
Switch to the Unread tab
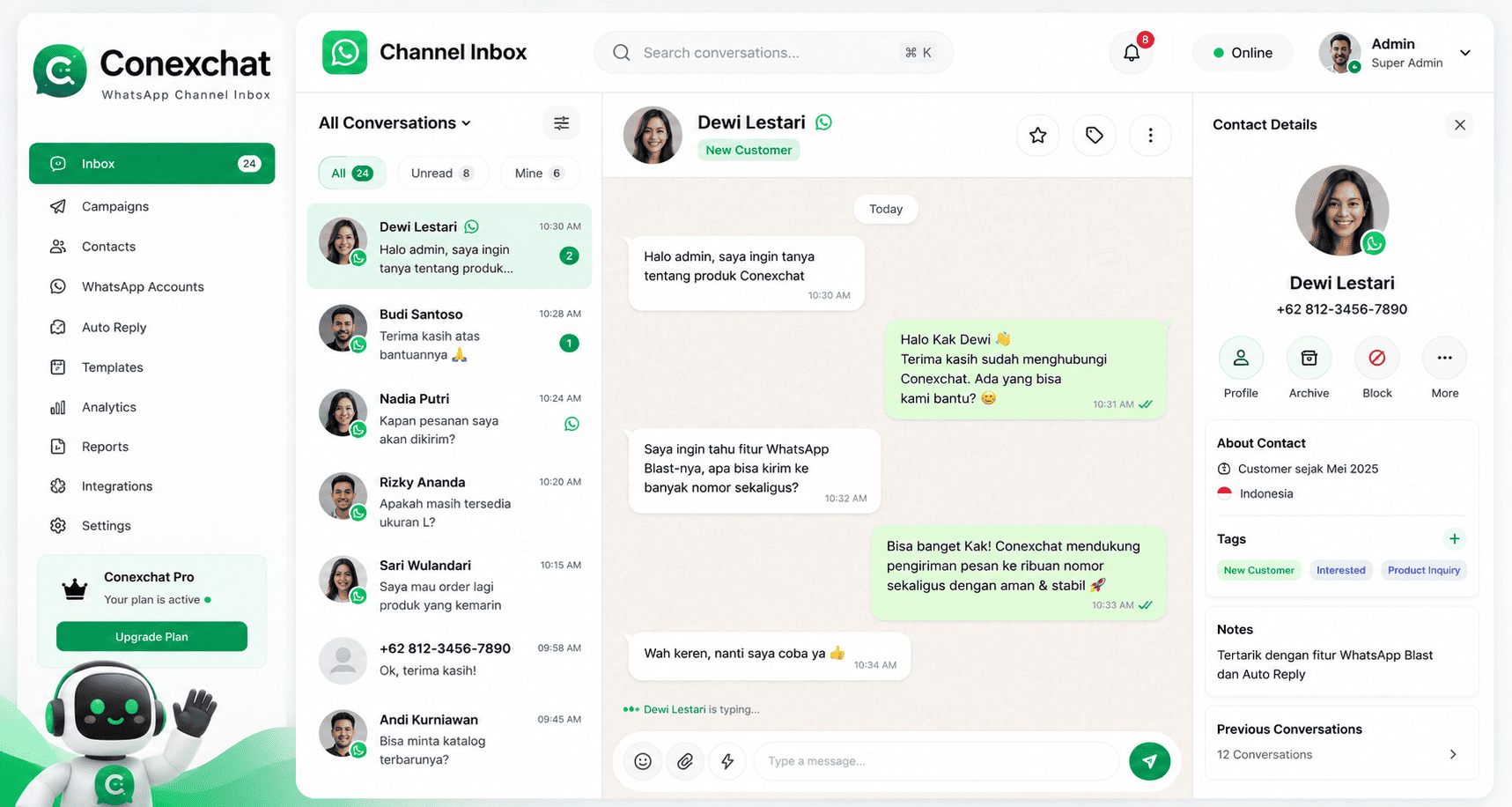(x=442, y=174)
